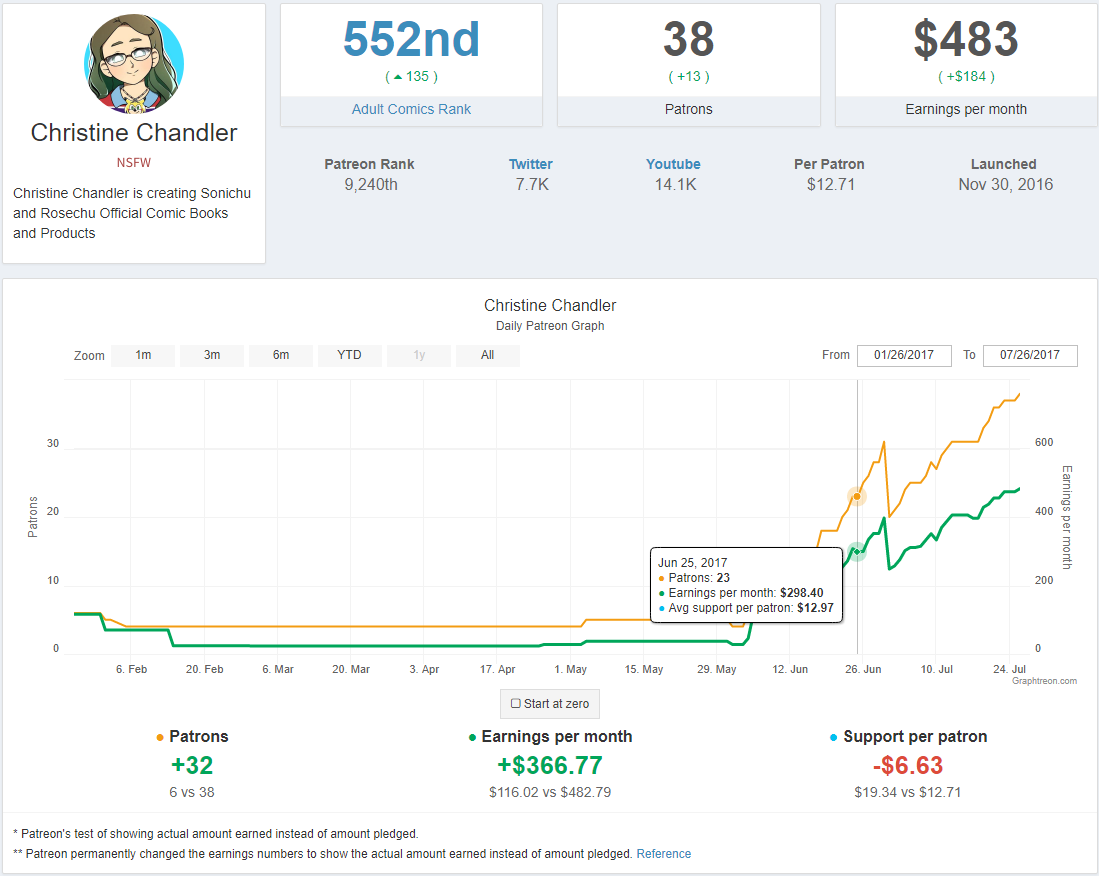Click the Per Patron $12.71 value
This screenshot has width=1099, height=876.
coord(831,184)
